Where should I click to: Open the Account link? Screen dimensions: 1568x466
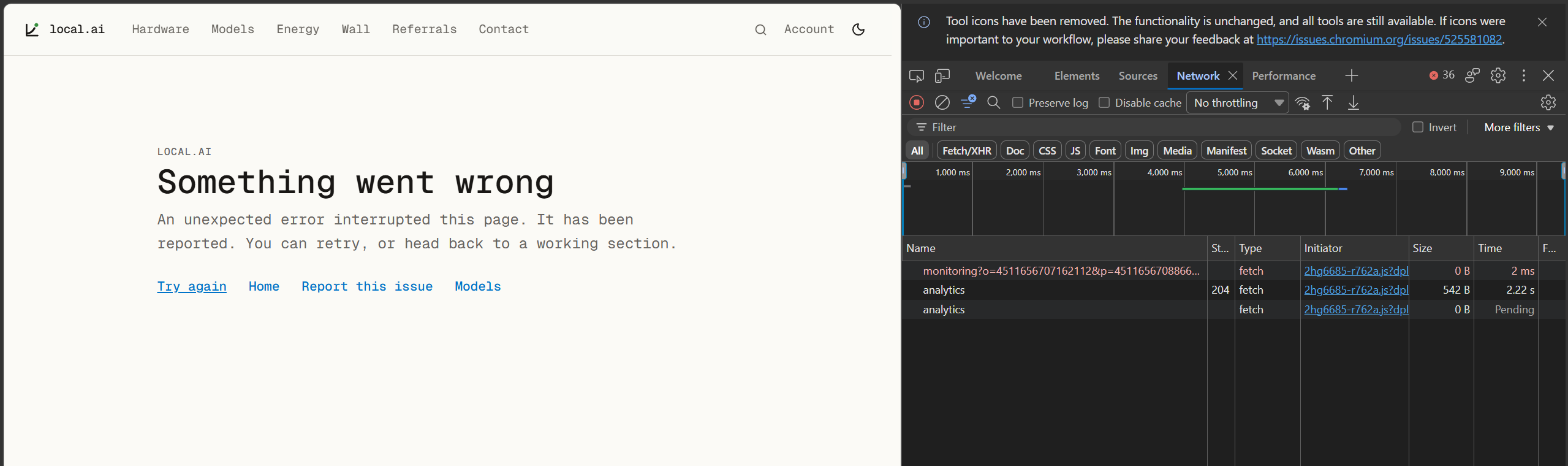coord(809,29)
